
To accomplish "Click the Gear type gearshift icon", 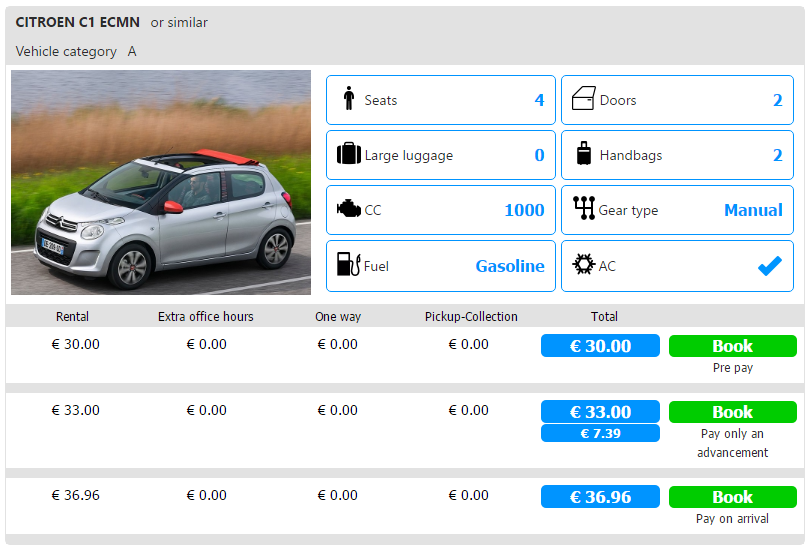I will (x=584, y=208).
